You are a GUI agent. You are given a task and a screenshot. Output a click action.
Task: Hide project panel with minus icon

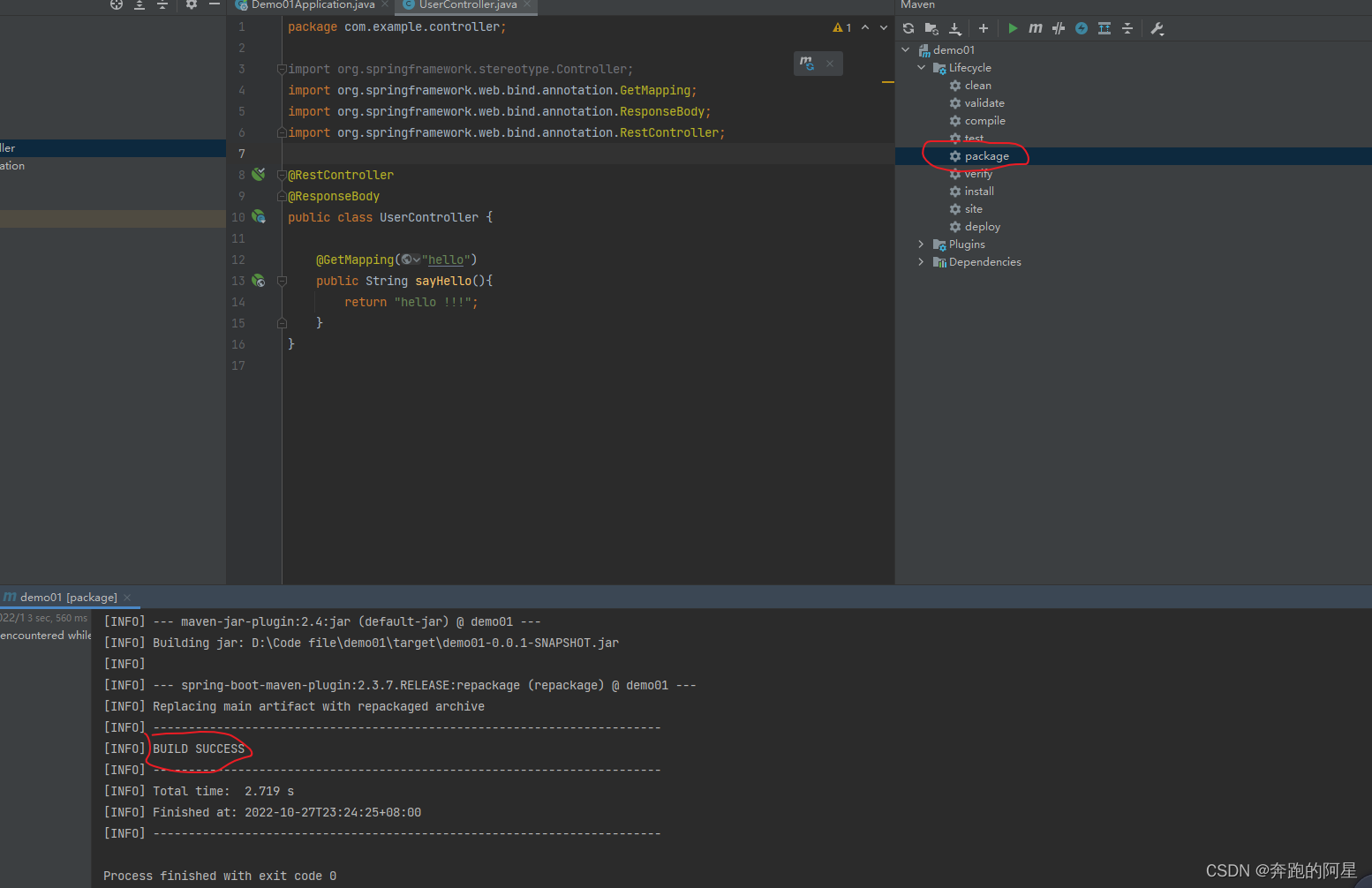(x=215, y=4)
